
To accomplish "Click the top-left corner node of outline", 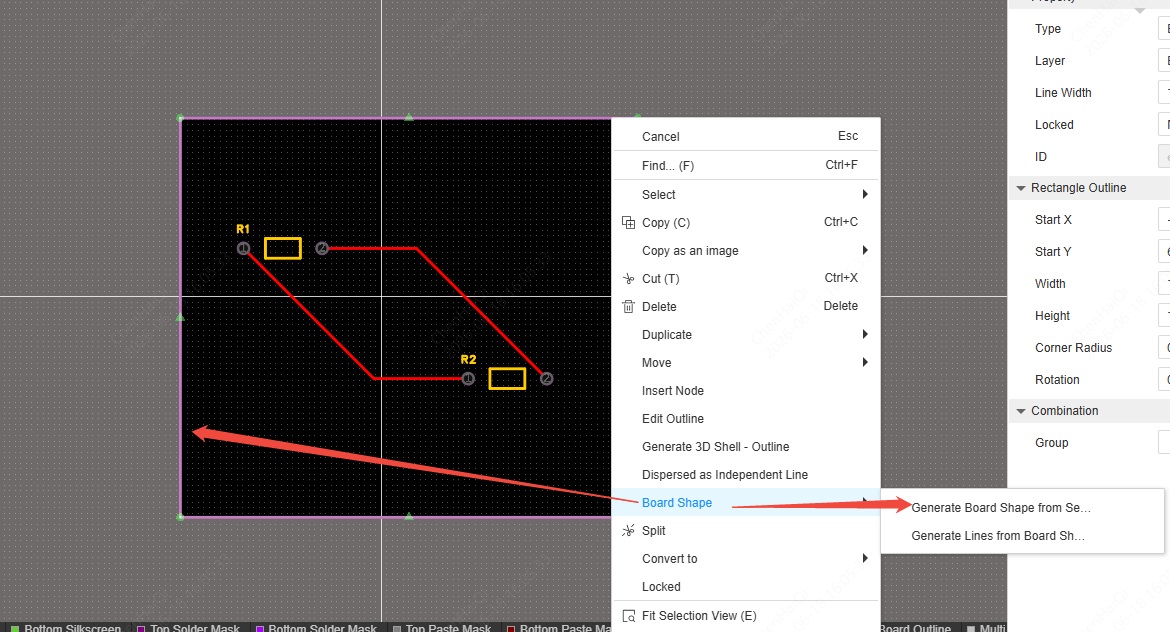I will point(180,118).
